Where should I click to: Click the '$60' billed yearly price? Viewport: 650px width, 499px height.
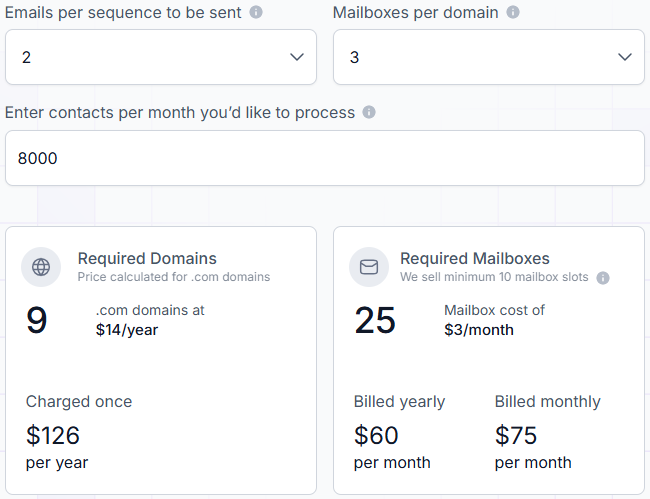coord(376,435)
